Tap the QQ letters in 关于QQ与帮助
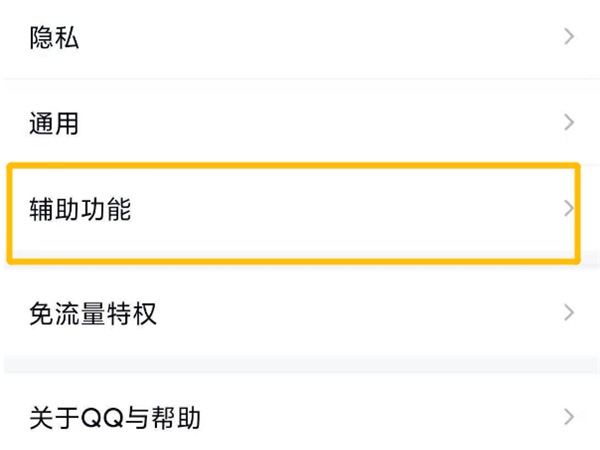 pyautogui.click(x=100, y=417)
